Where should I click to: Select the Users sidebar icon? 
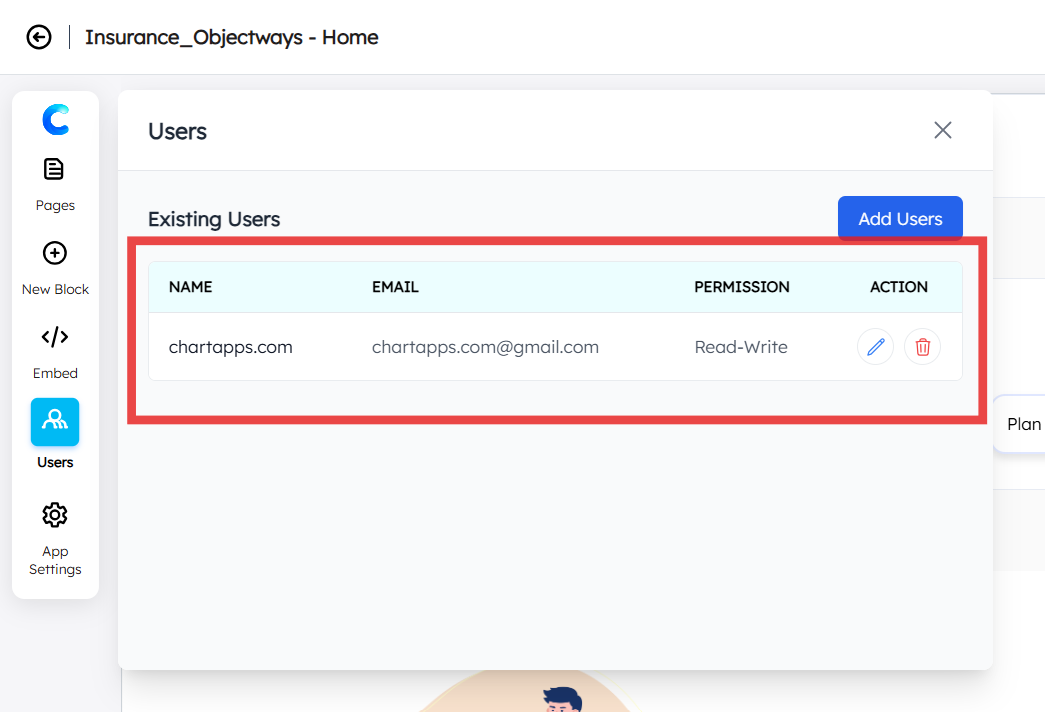[55, 422]
